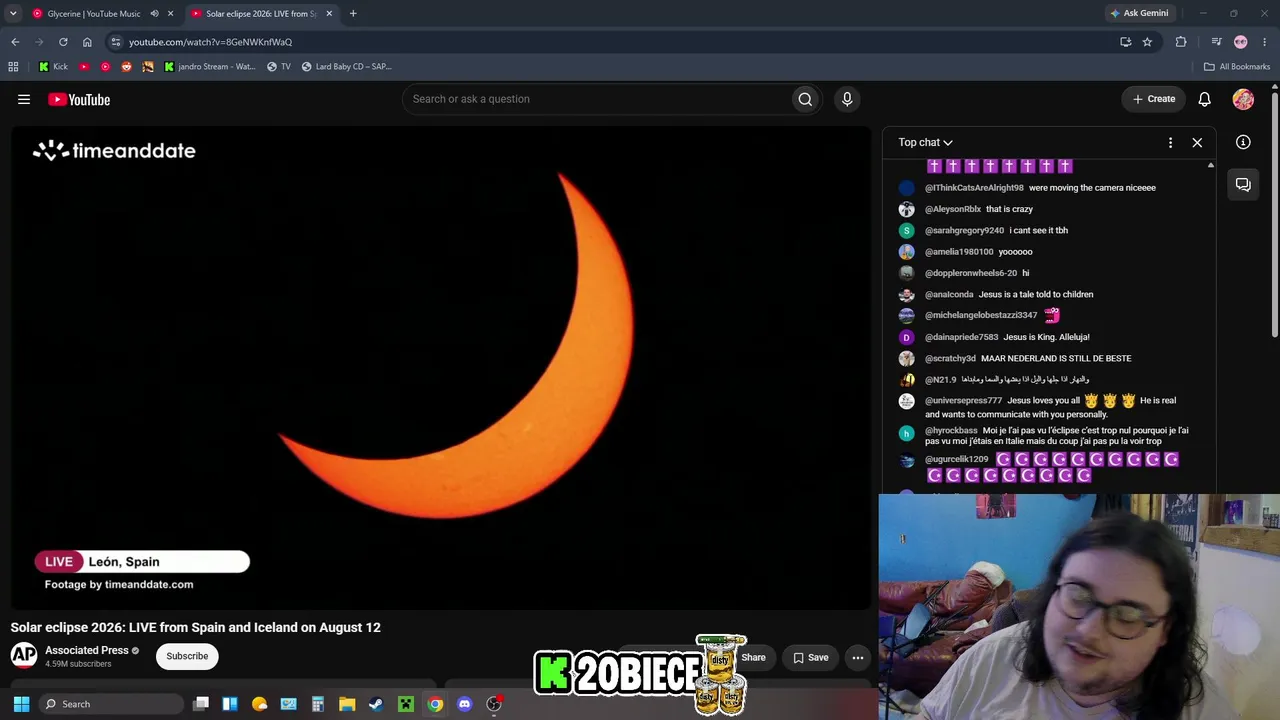This screenshot has width=1280, height=720.
Task: Open media controls in Chrome toolbar
Action: [1216, 42]
